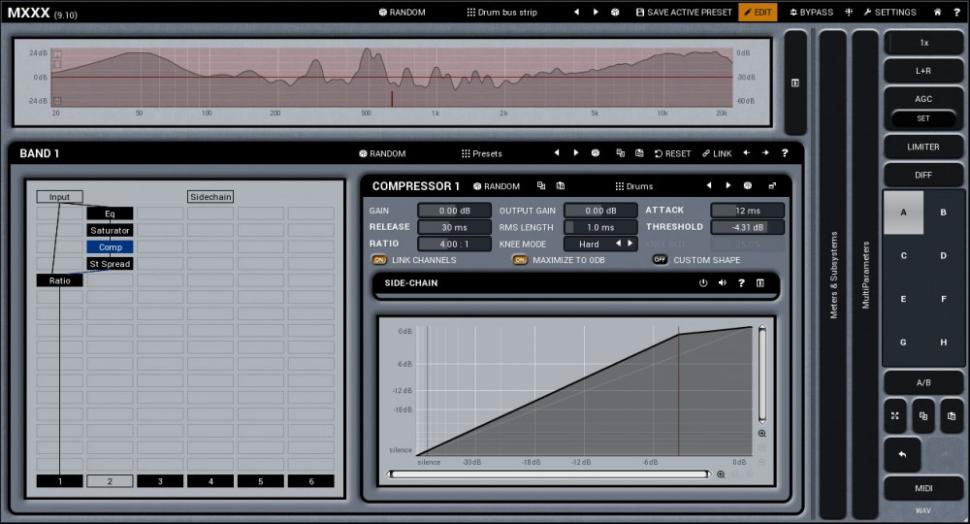Viewport: 970px width, 524px height.
Task: Open the Settings menu
Action: [x=889, y=13]
